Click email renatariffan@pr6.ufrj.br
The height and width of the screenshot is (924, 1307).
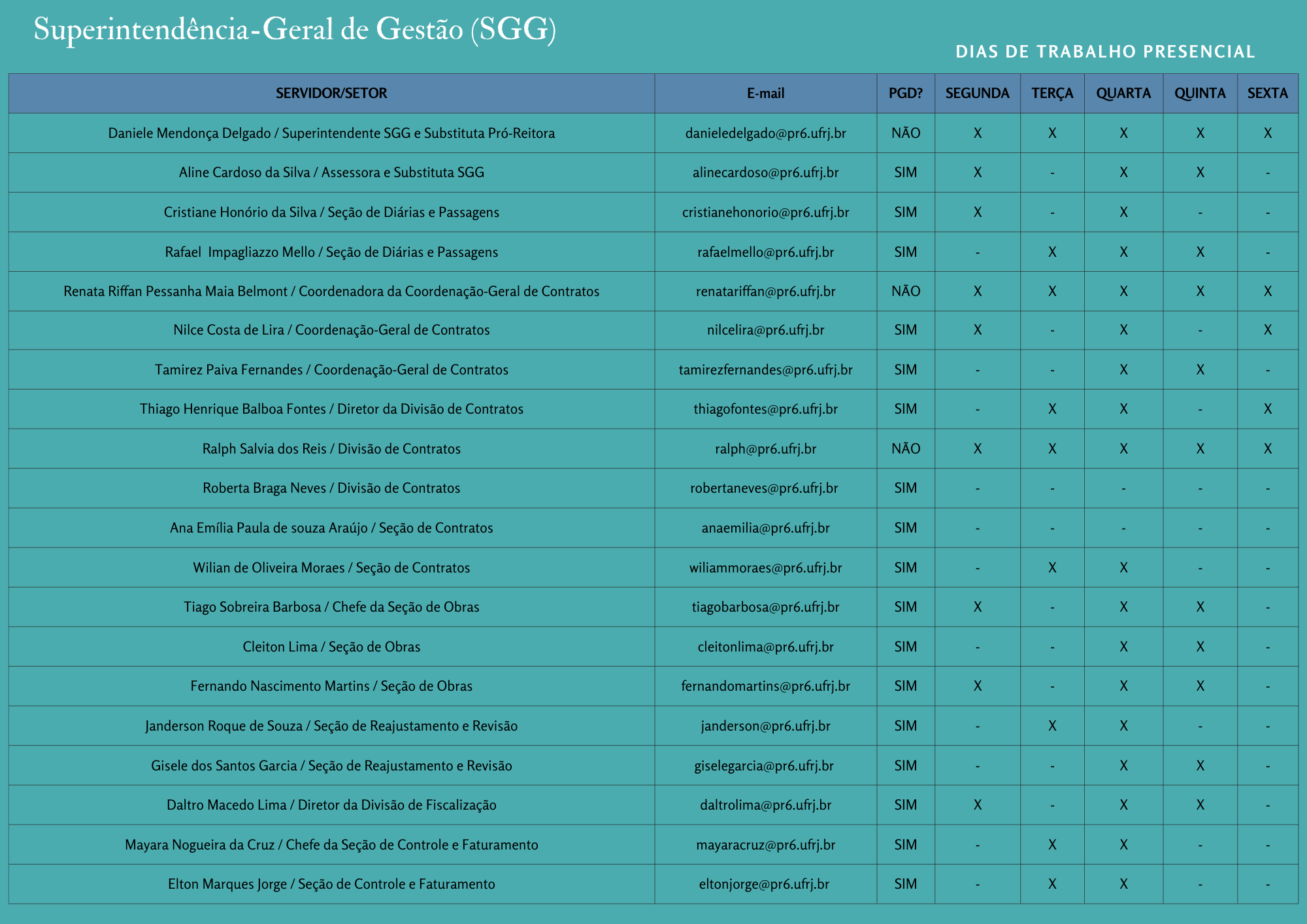[x=766, y=291]
